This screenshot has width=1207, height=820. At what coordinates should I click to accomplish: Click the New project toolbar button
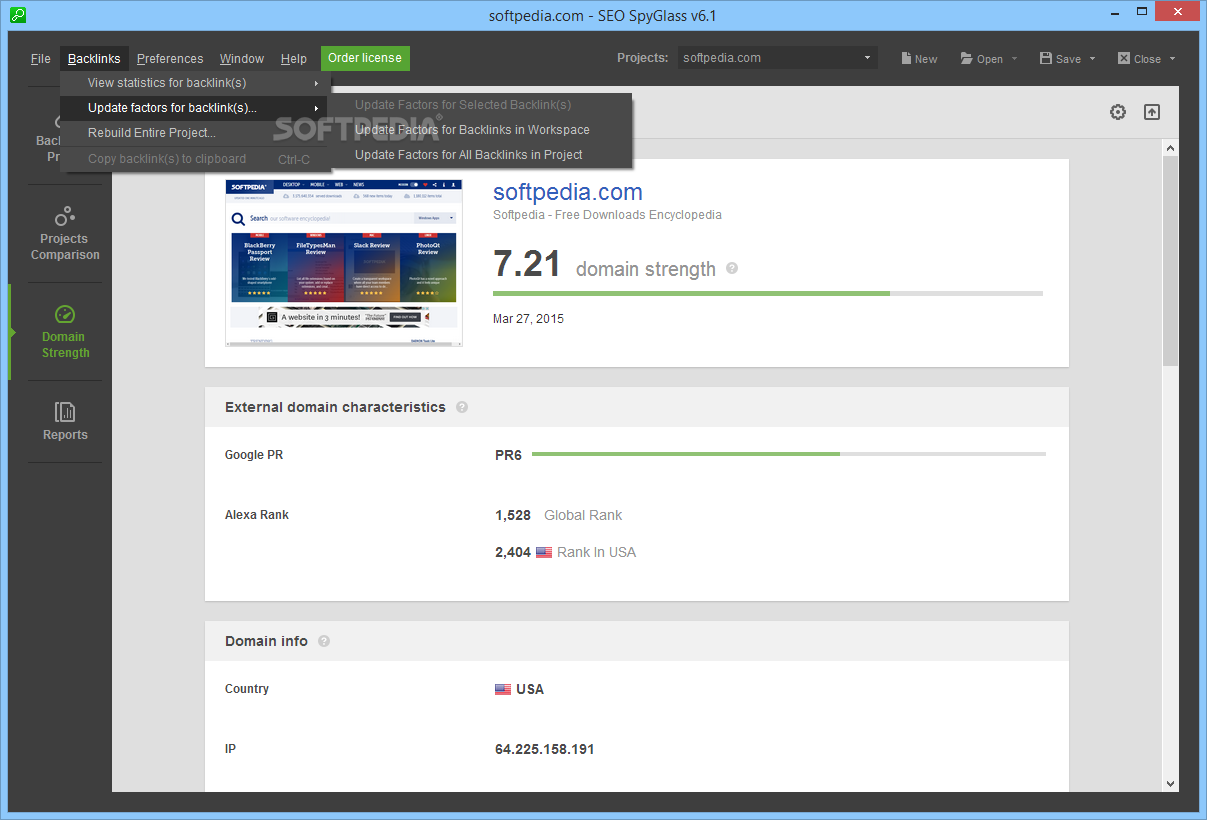click(919, 58)
